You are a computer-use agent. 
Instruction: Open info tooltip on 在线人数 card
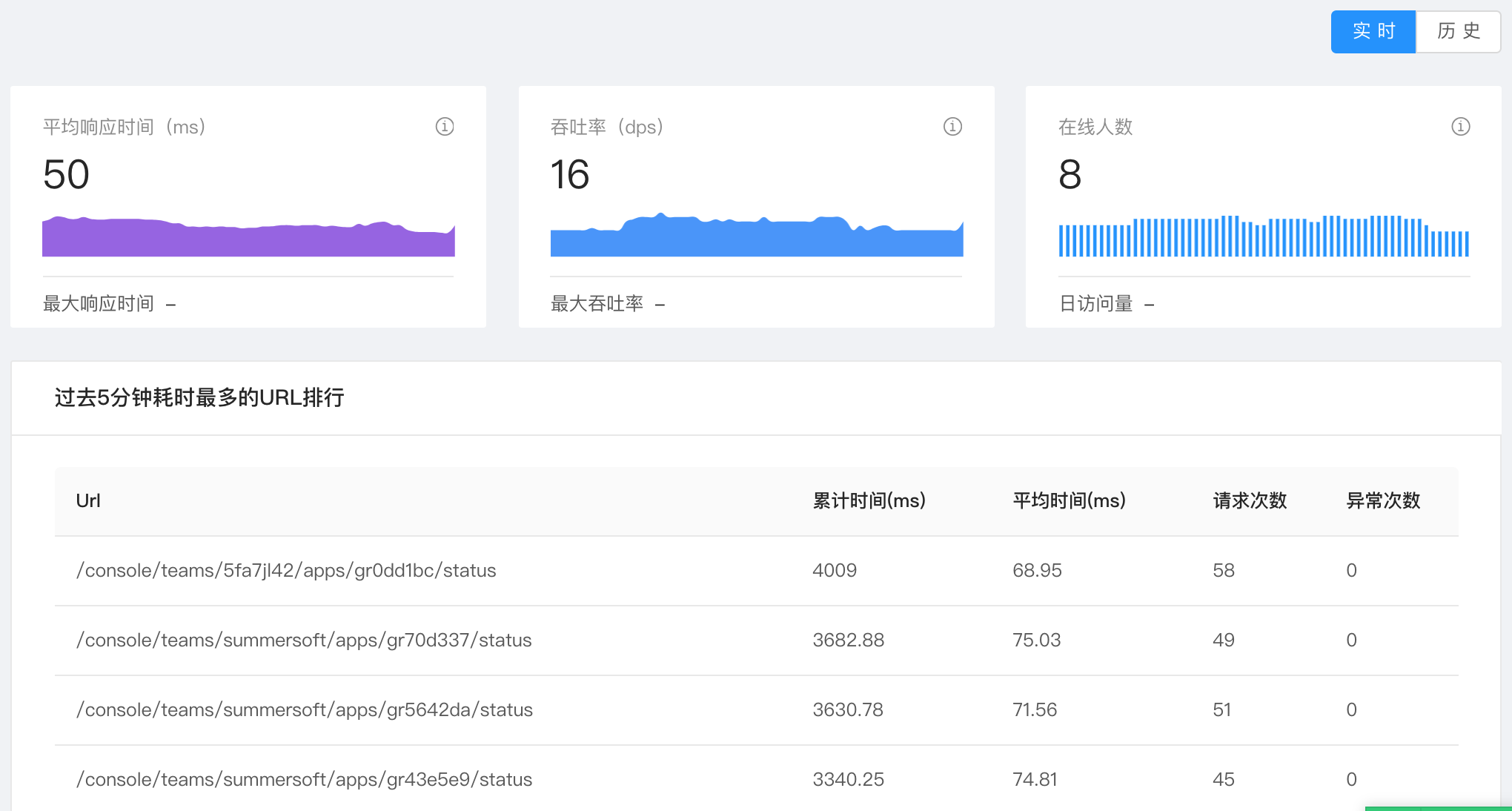point(1459,127)
